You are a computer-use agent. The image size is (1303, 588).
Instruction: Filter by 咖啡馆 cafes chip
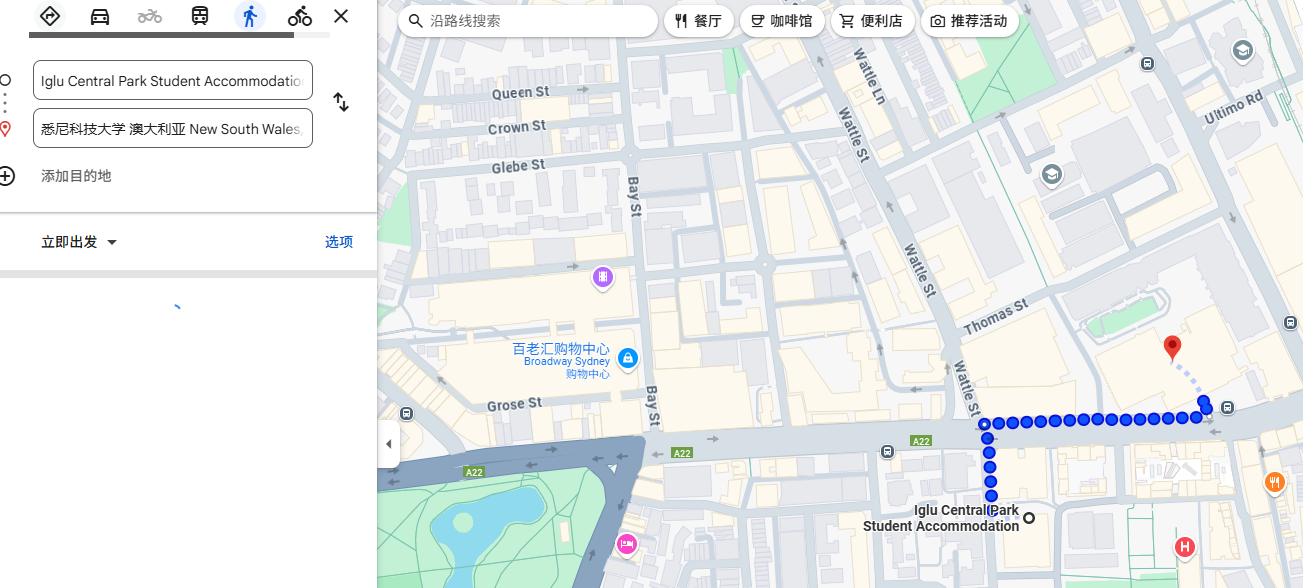(782, 21)
